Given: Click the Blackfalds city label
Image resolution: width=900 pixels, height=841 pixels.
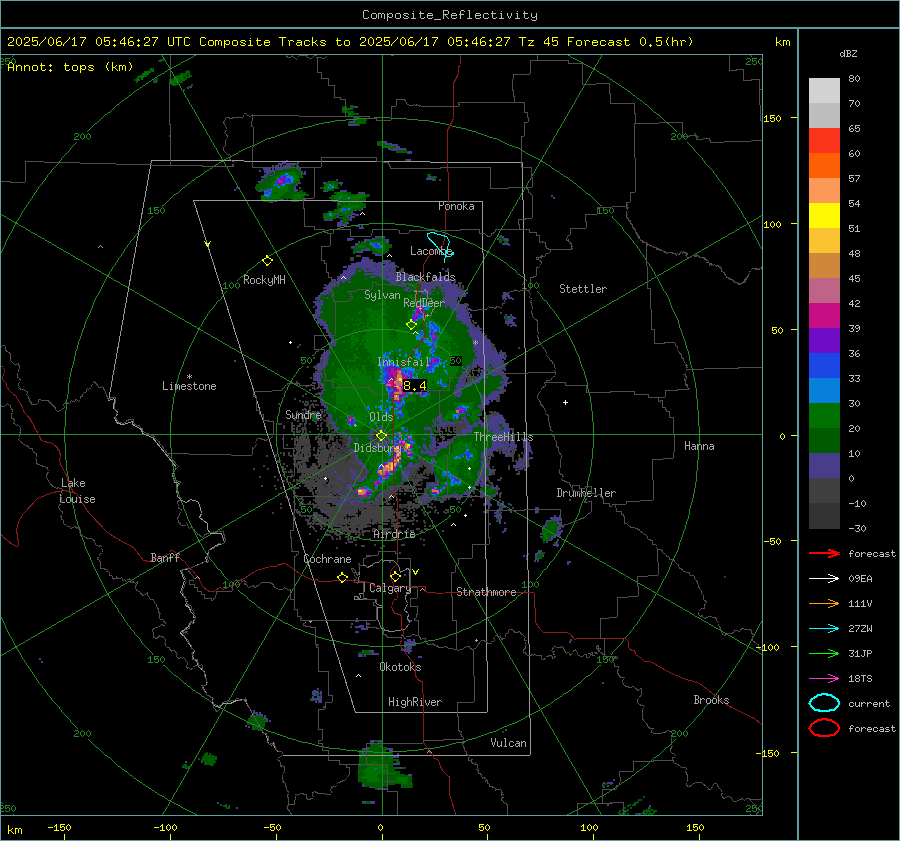Looking at the screenshot, I should pos(425,277).
